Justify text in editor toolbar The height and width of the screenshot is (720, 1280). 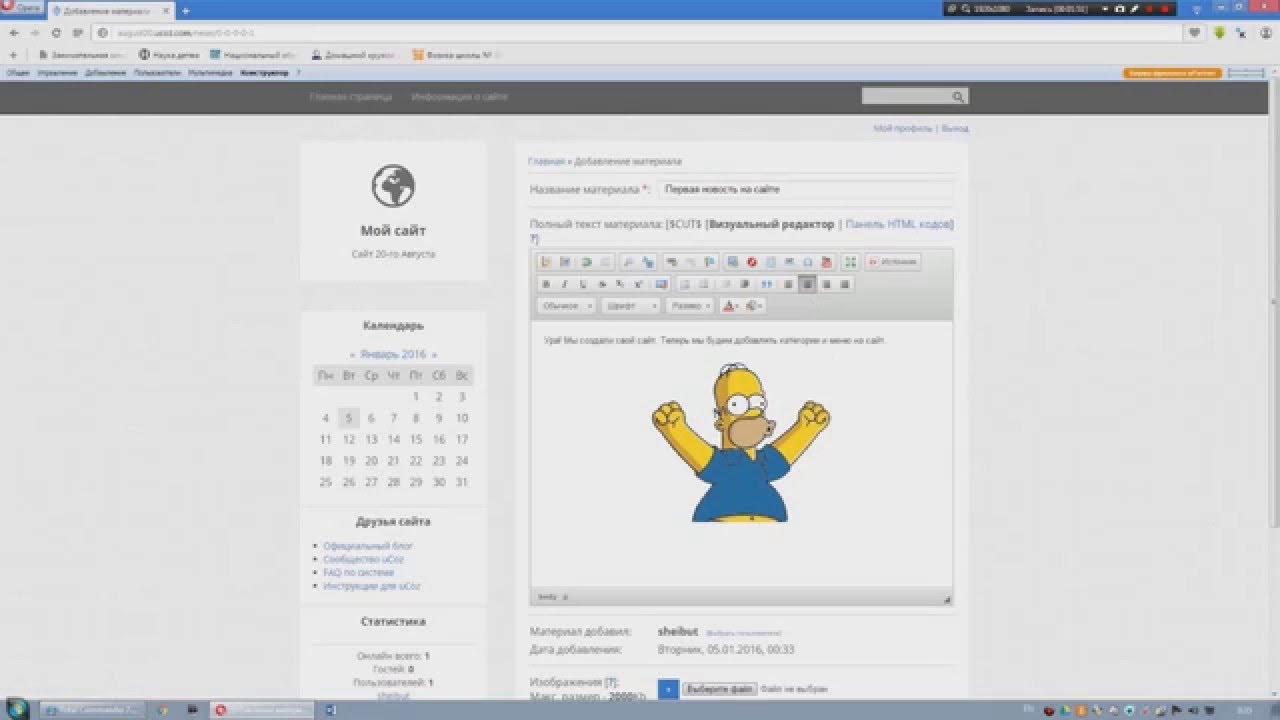pyautogui.click(x=845, y=284)
